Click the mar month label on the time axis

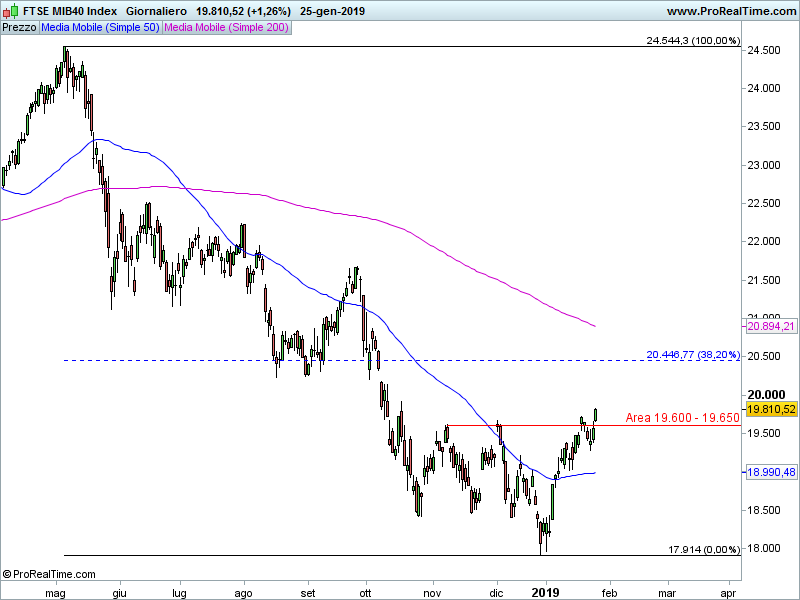667,593
